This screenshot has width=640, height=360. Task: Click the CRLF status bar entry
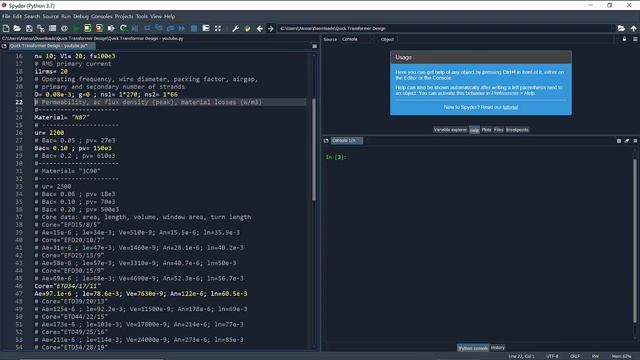click(x=575, y=356)
